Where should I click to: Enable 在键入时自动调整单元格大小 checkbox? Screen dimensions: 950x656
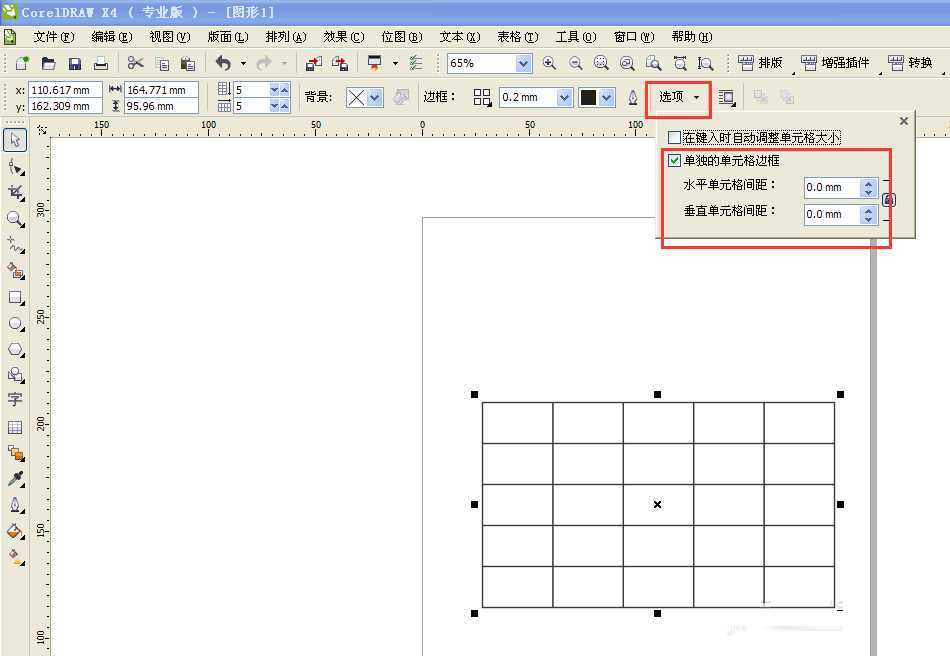[672, 137]
